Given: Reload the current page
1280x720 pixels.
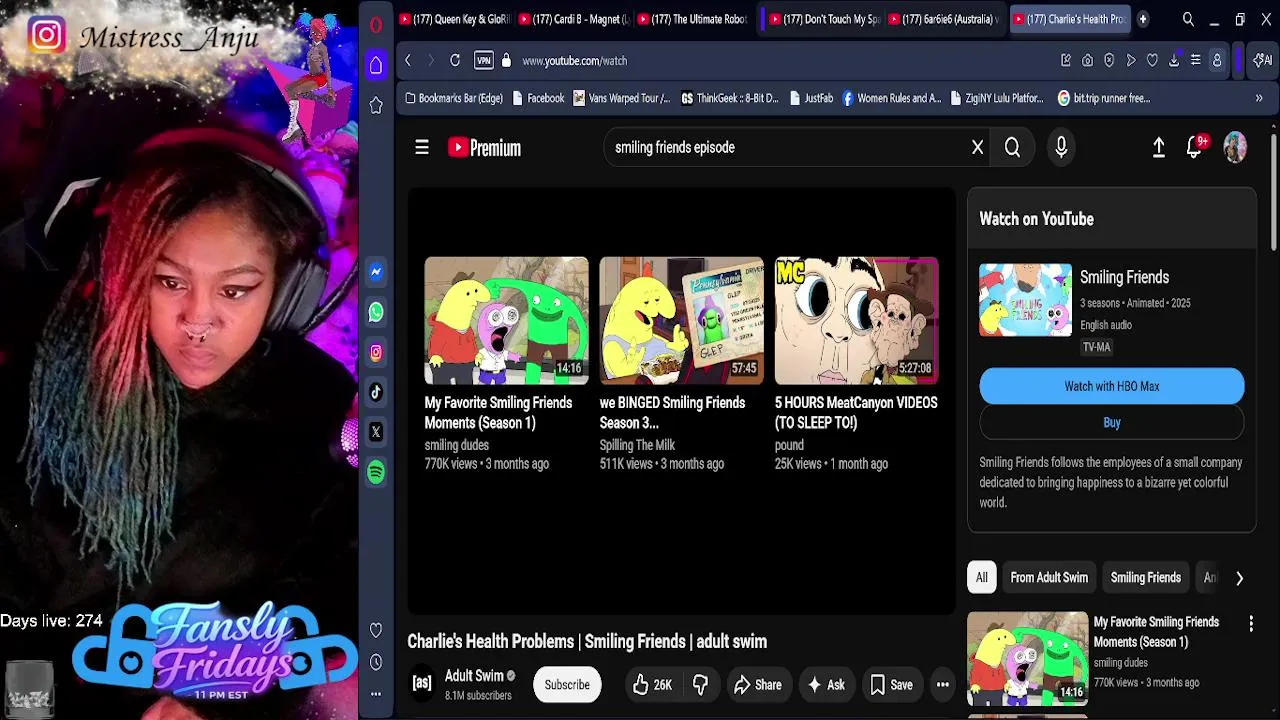Looking at the screenshot, I should pos(455,61).
